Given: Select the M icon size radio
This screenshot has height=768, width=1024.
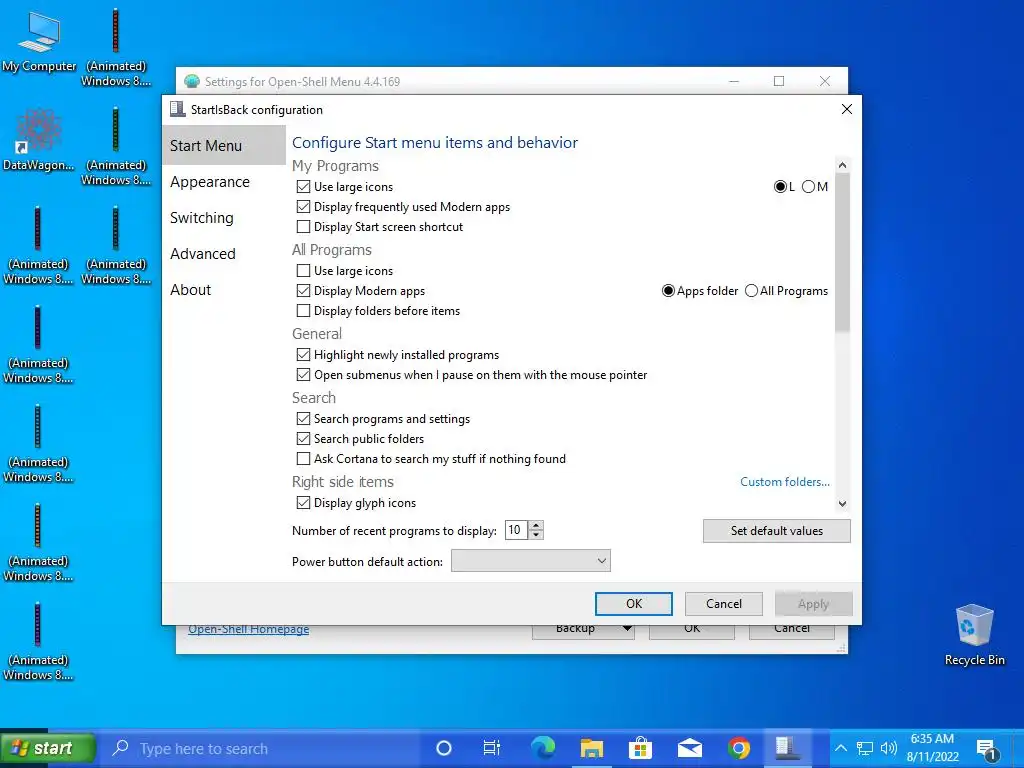Looking at the screenshot, I should click(x=808, y=187).
